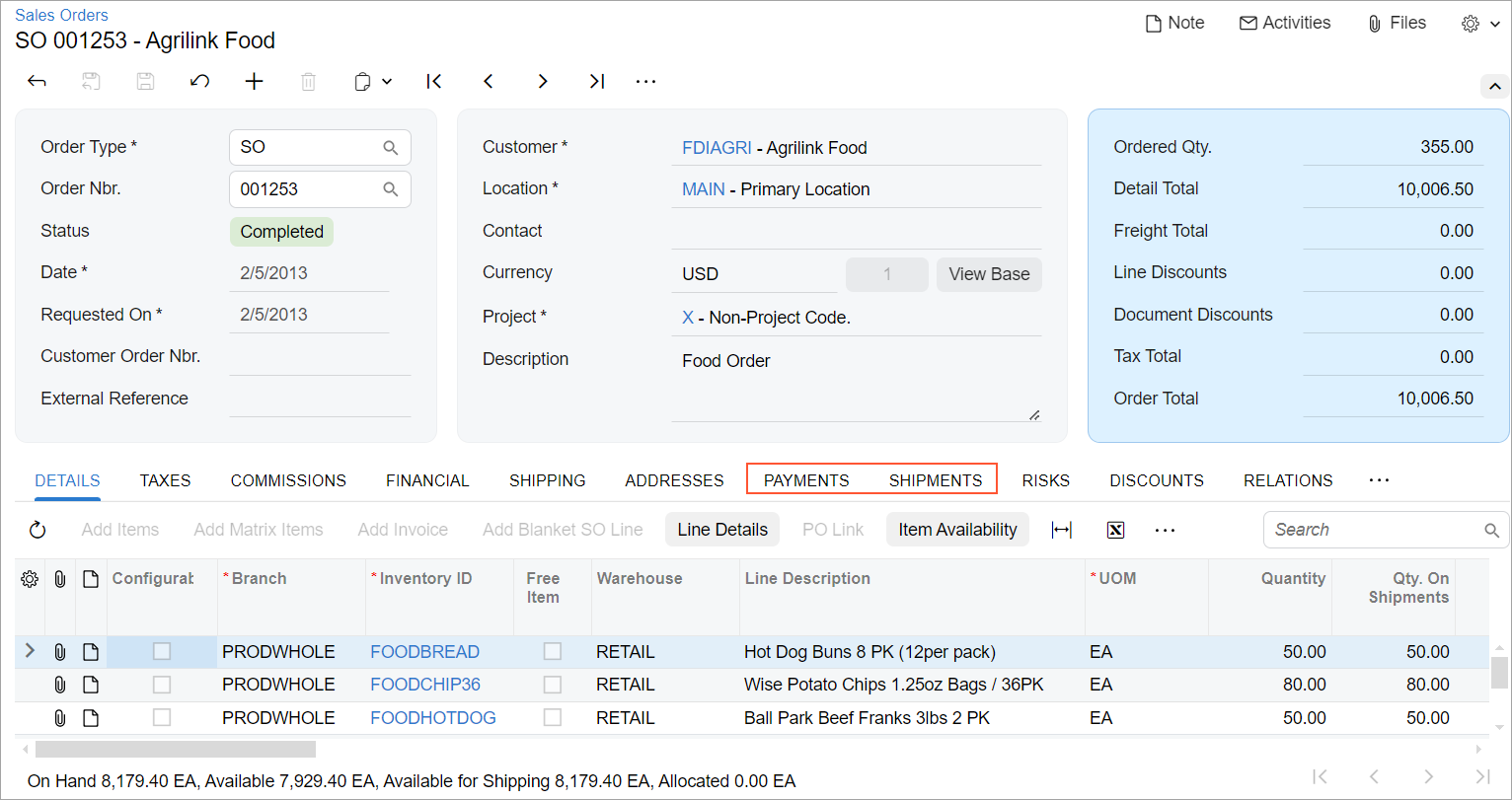Collapse the summary form panel chevron
The image size is (1512, 800).
tap(1494, 87)
